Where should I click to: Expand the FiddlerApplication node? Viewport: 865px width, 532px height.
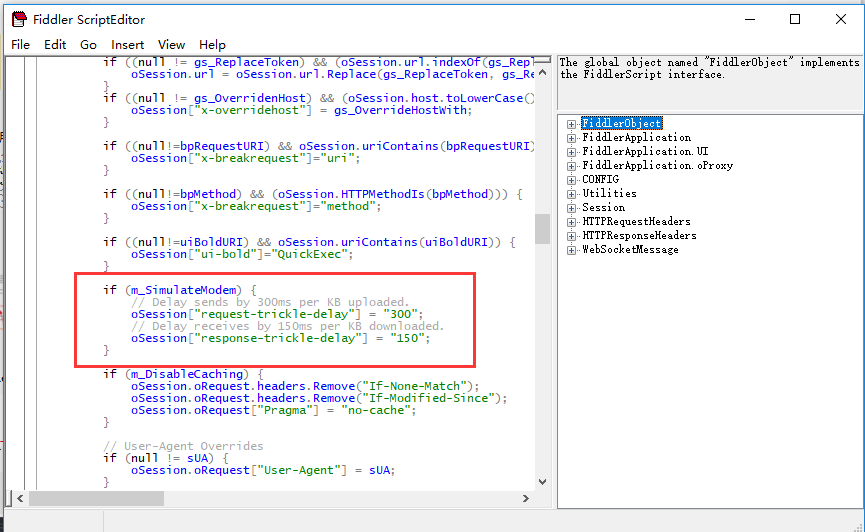click(572, 138)
